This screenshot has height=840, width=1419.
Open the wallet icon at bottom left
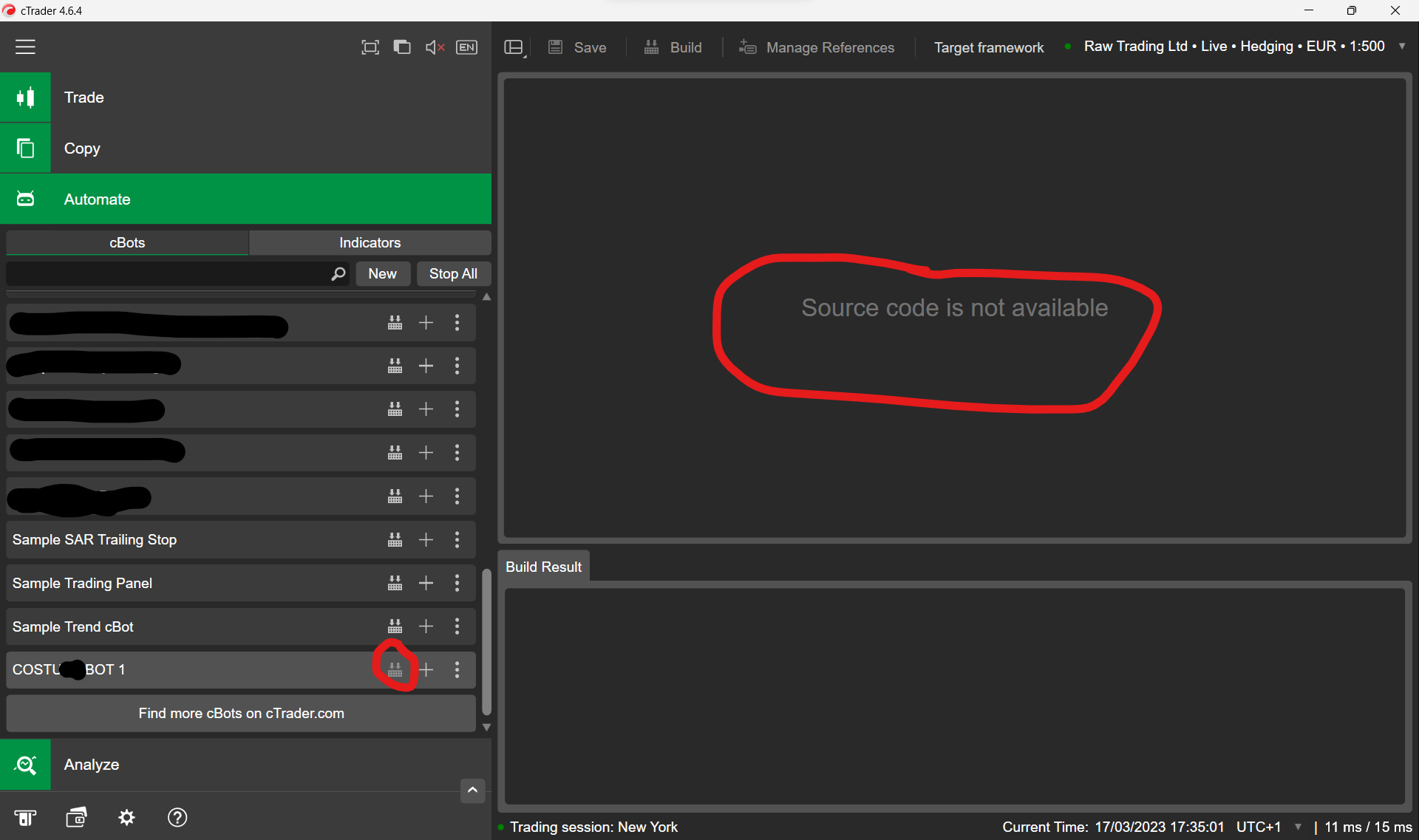click(76, 817)
